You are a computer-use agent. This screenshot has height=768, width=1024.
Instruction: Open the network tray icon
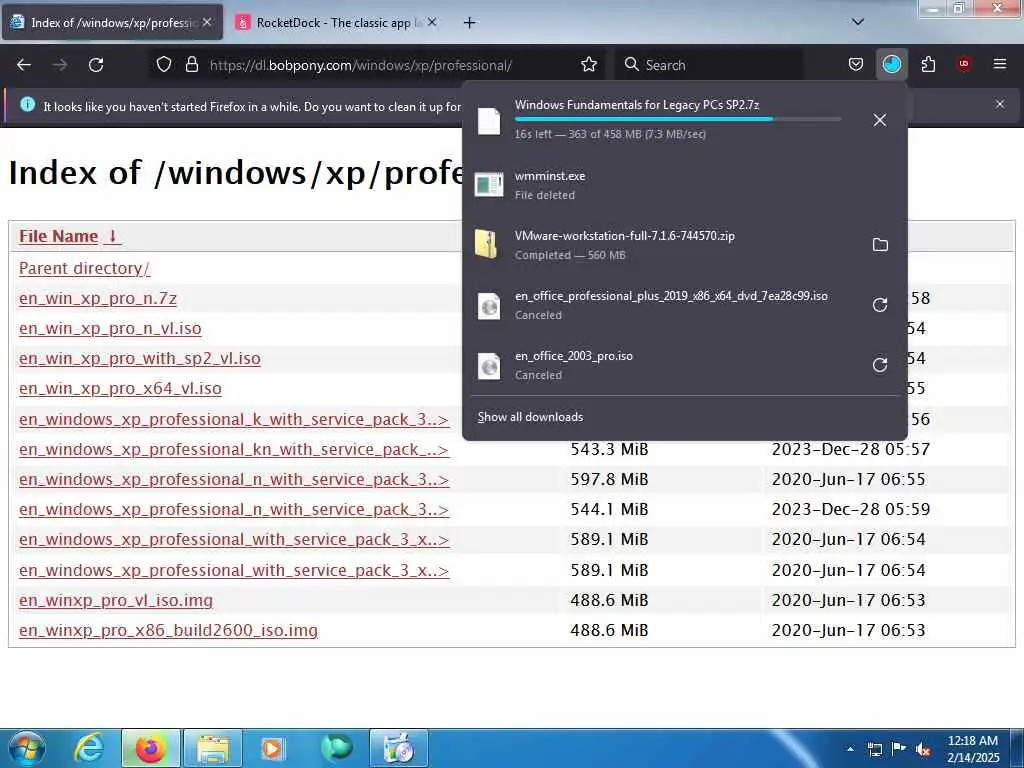click(x=874, y=749)
